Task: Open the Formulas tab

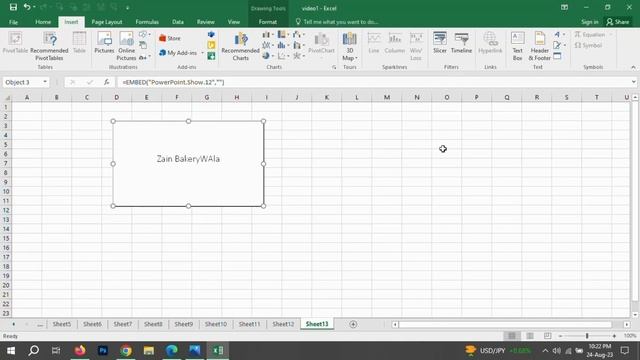Action: (147, 22)
